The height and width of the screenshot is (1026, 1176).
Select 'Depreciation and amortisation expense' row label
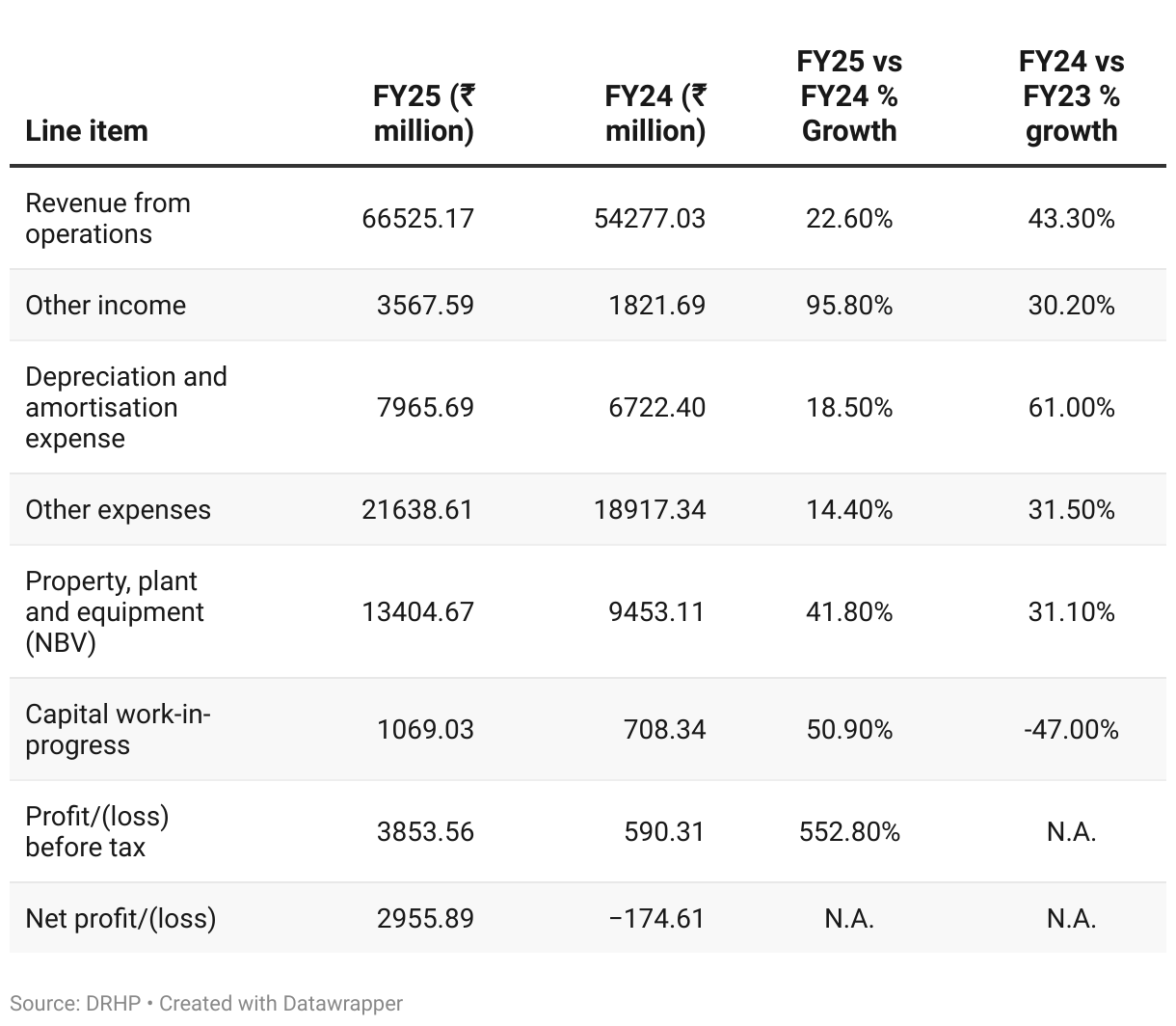click(x=125, y=408)
